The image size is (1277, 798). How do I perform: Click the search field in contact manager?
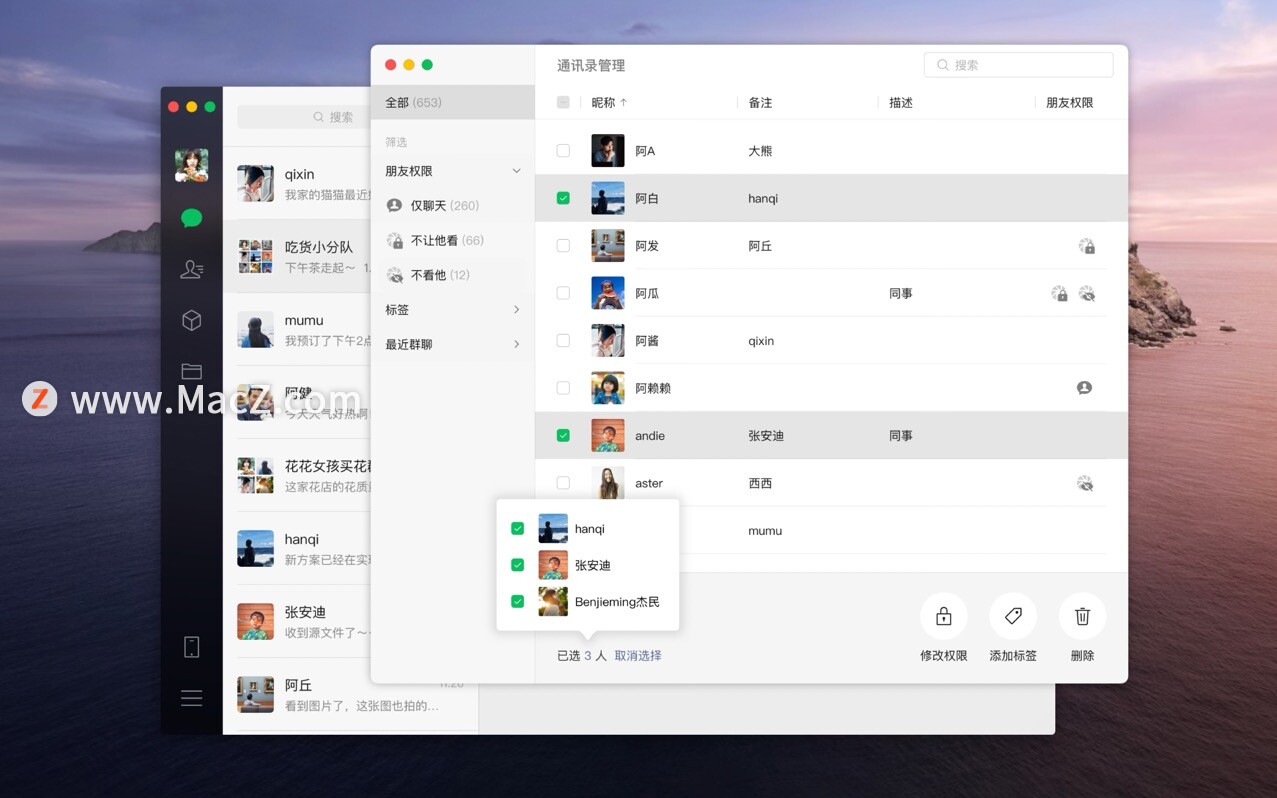tap(1018, 65)
